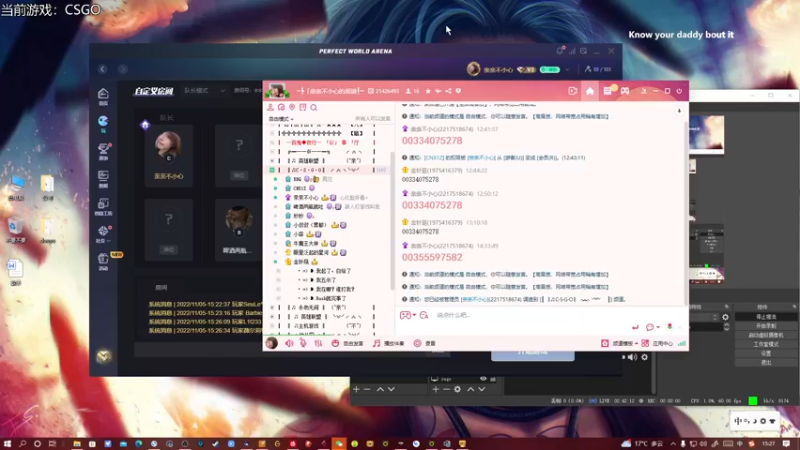Open the channel template dropdown
This screenshot has width=800, height=450.
pyautogui.click(x=619, y=343)
